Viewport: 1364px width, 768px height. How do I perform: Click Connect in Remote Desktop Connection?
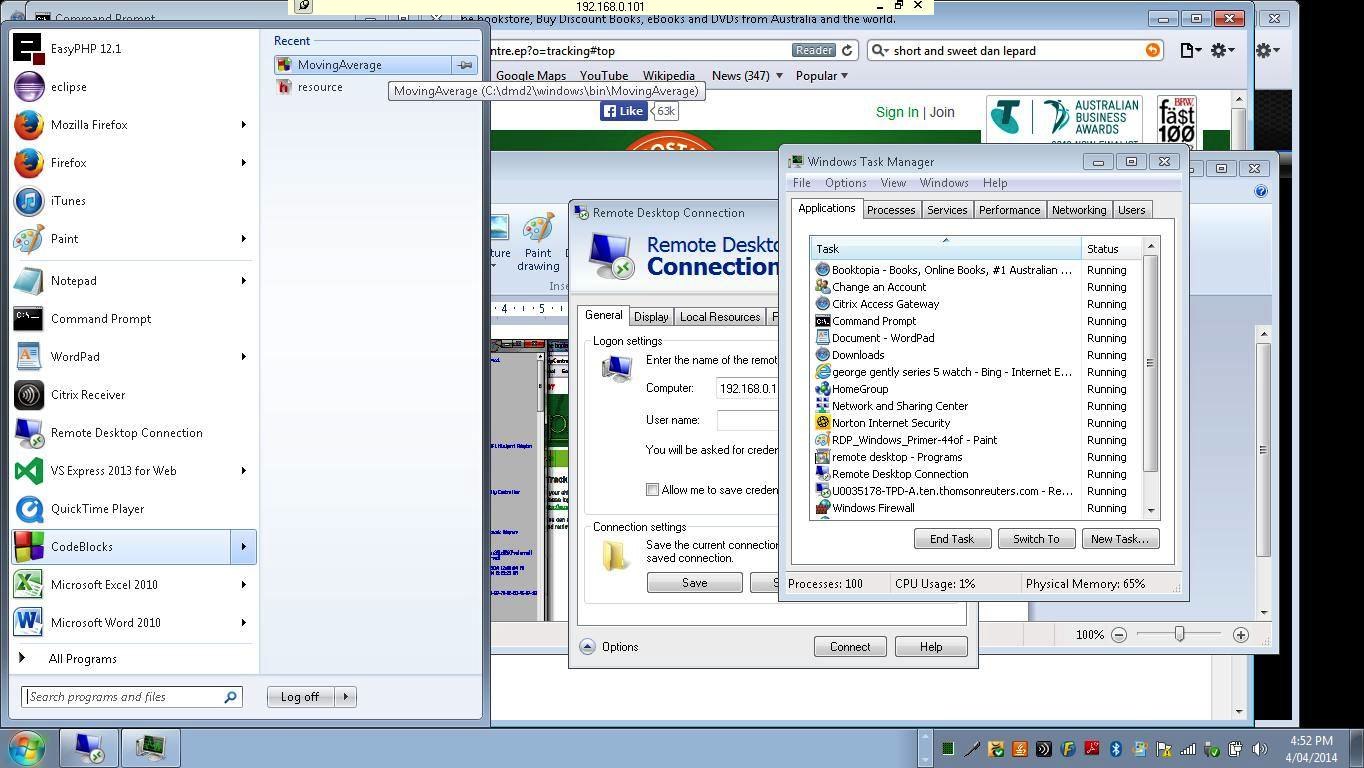(x=849, y=647)
